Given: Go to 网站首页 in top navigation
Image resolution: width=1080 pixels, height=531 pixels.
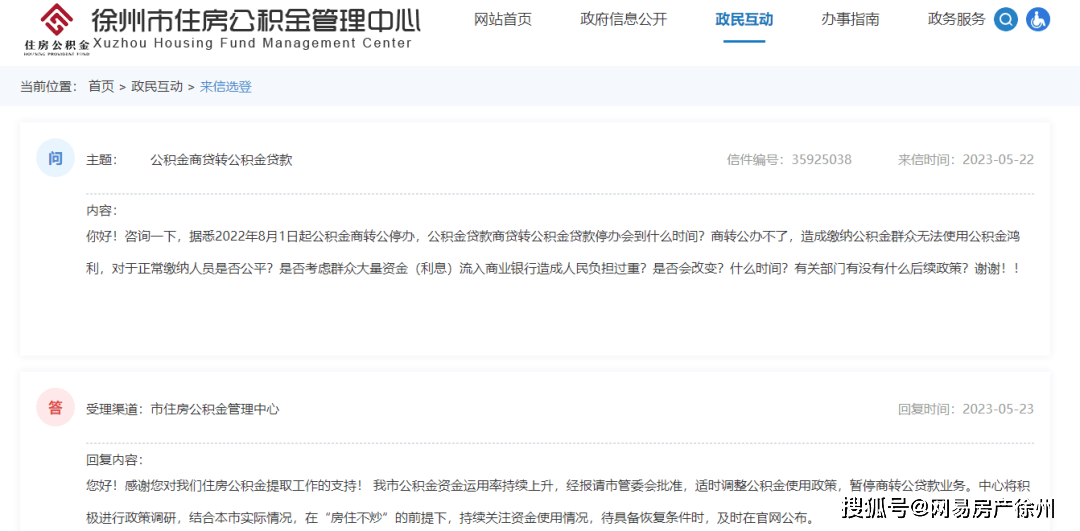Looking at the screenshot, I should pos(502,19).
